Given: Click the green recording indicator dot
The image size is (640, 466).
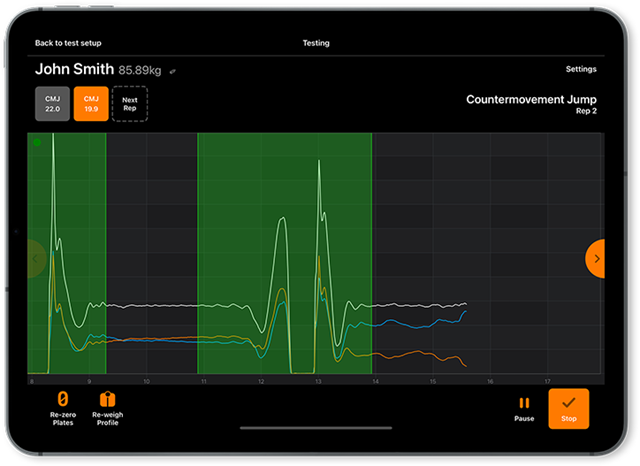Looking at the screenshot, I should point(37,142).
